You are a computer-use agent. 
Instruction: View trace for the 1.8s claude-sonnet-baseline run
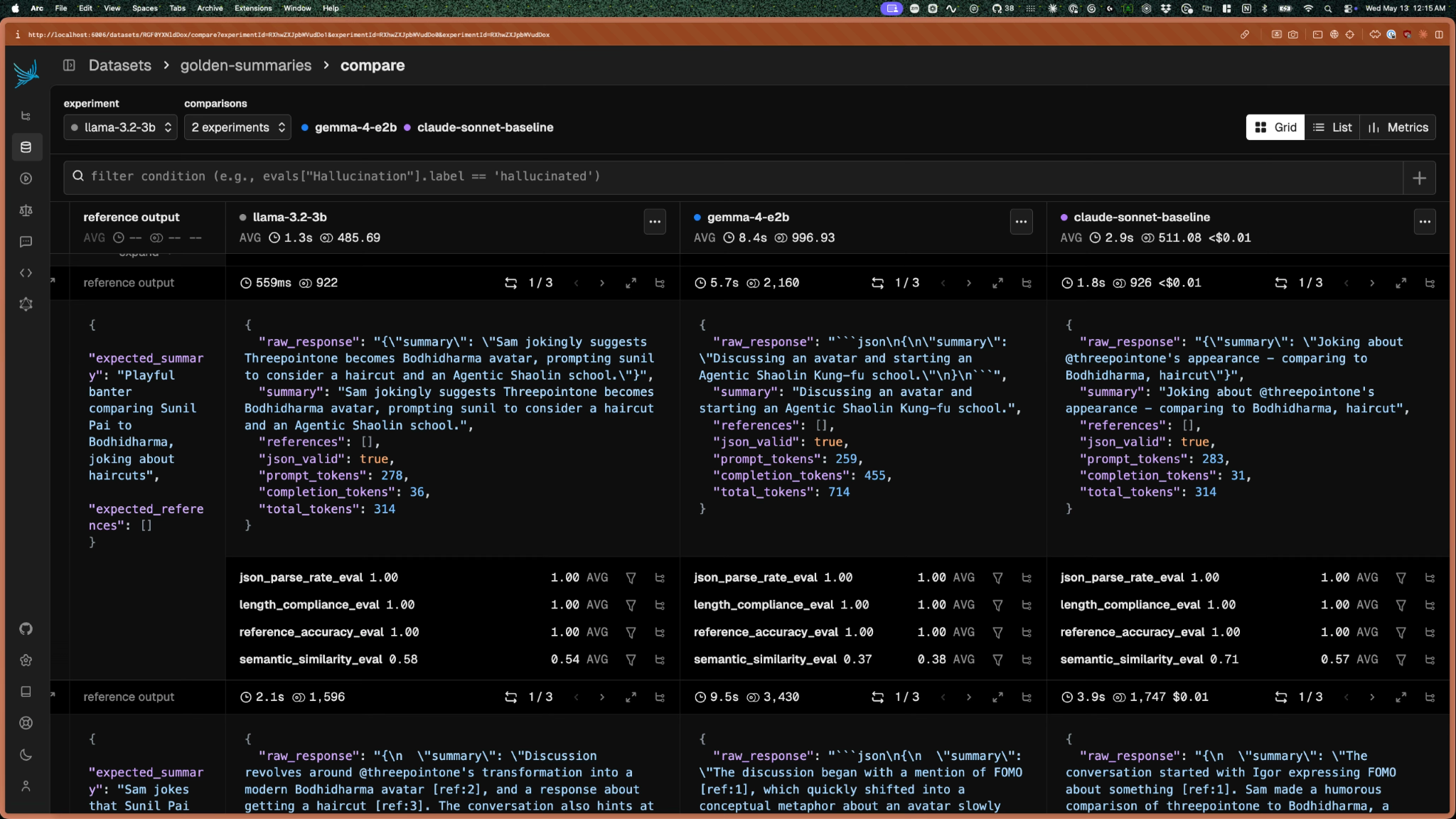pos(1430,283)
